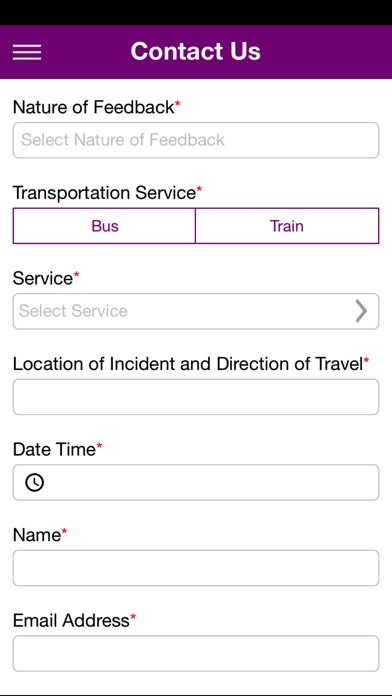This screenshot has width=392, height=696.
Task: Tap the Select Service placeholder text
Action: click(73, 311)
